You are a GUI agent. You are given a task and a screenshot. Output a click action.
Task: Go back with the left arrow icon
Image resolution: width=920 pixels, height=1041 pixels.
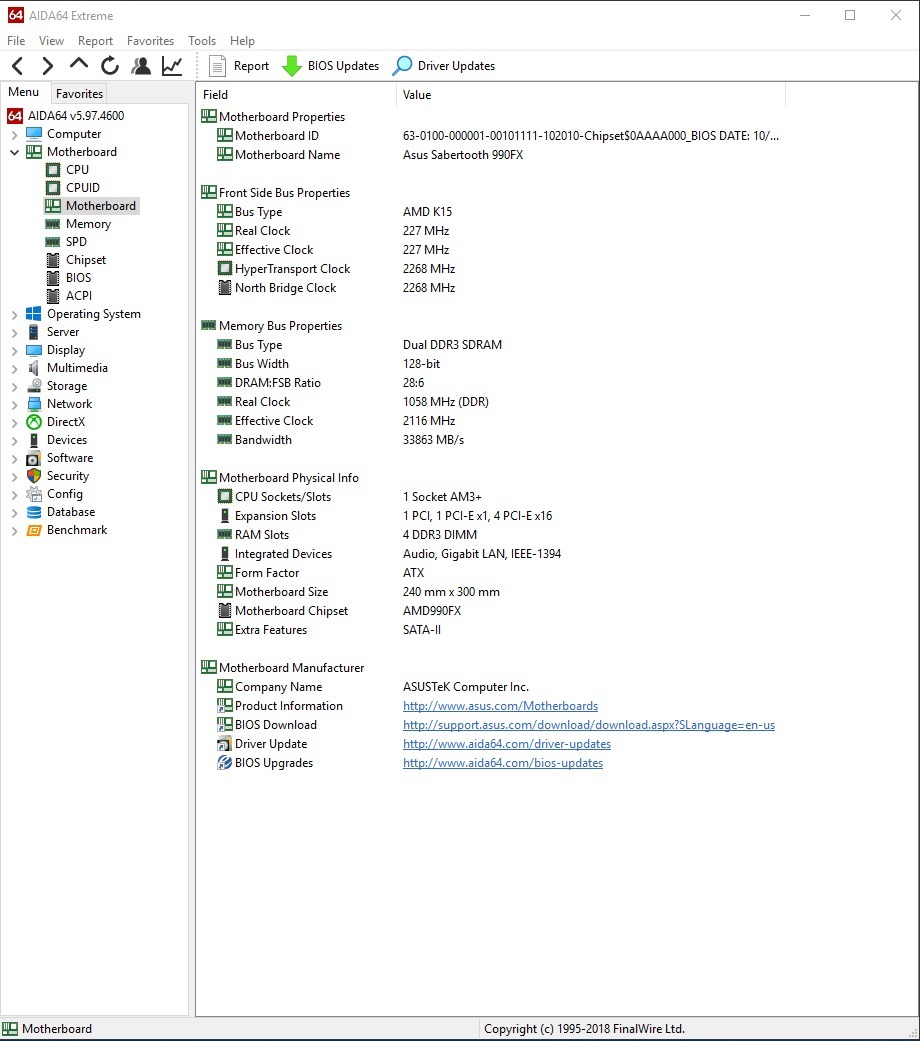18,66
